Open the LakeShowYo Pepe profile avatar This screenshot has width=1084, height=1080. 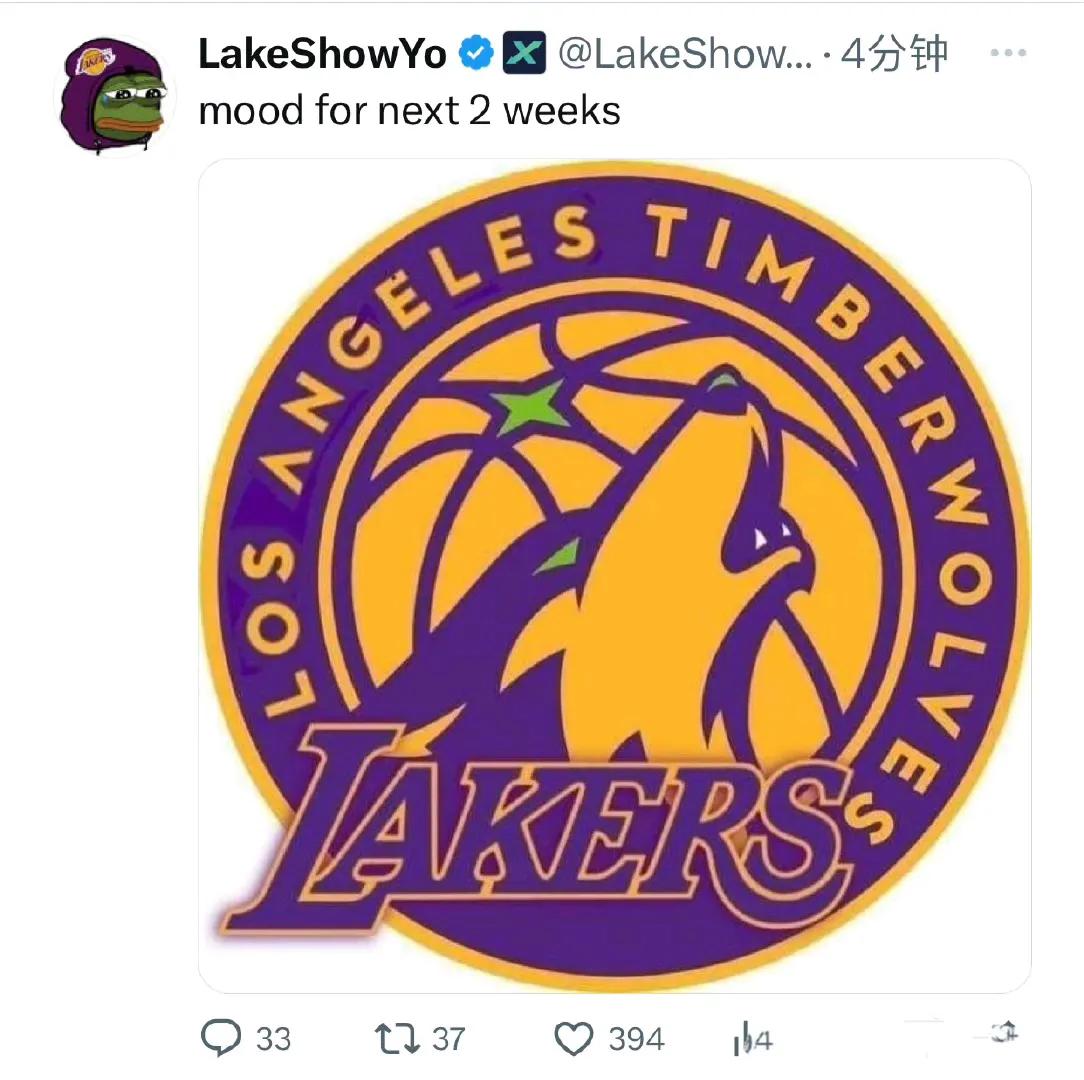pyautogui.click(x=114, y=95)
